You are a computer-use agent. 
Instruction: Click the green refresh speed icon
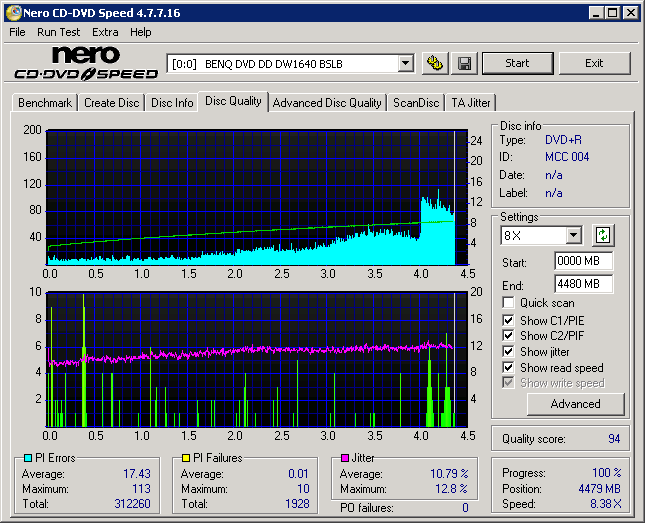[x=603, y=236]
